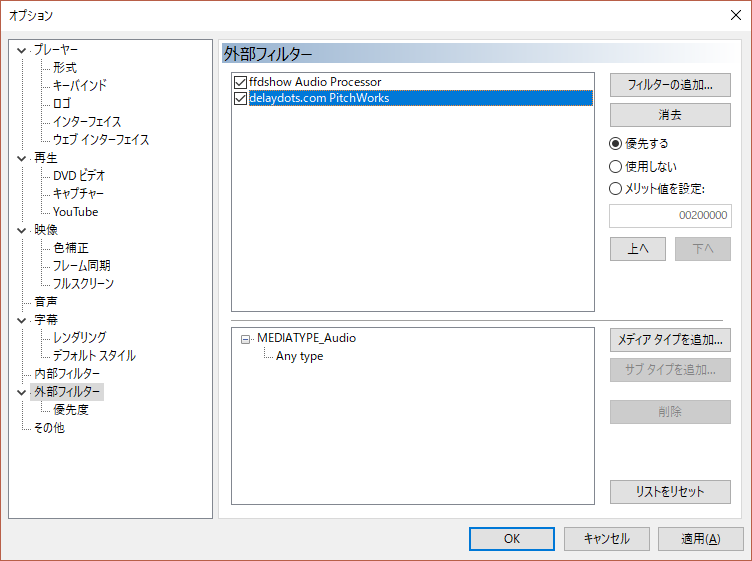Uncheck the delaydots.com PitchWorks checkbox

click(240, 98)
